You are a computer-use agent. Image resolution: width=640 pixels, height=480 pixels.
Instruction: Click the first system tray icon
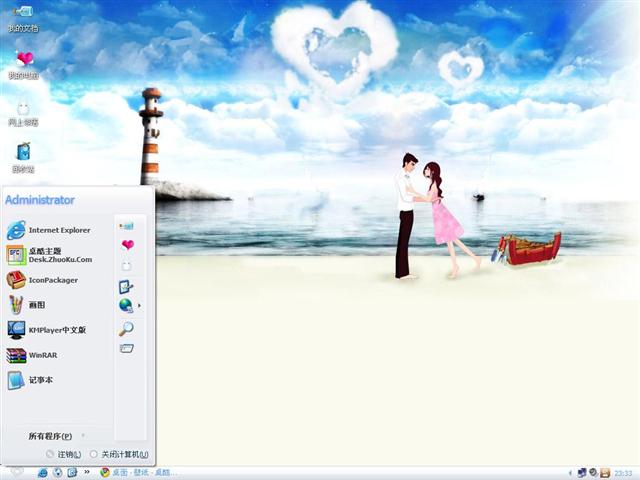pos(582,473)
